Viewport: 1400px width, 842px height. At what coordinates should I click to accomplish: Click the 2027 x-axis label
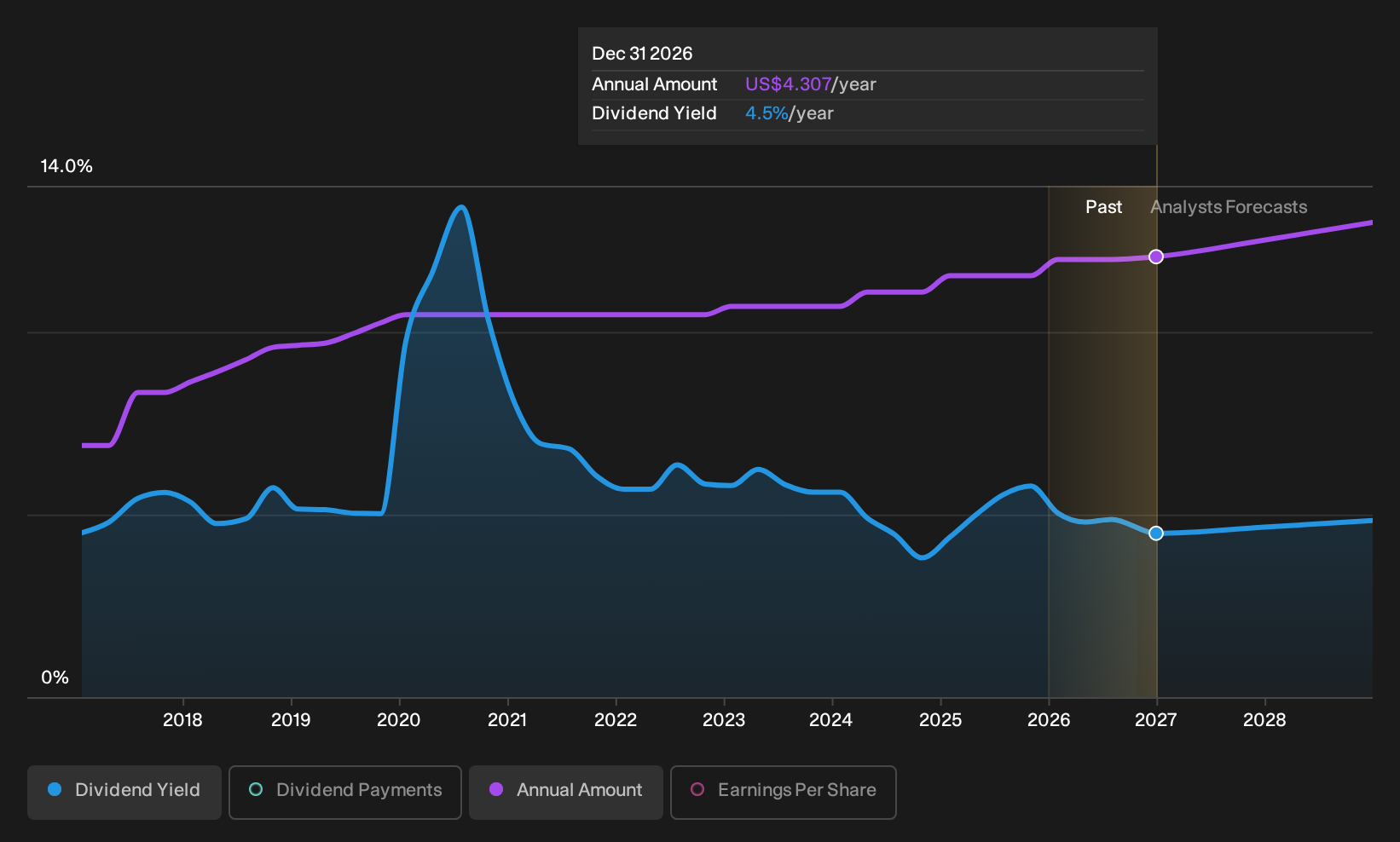[x=1156, y=720]
